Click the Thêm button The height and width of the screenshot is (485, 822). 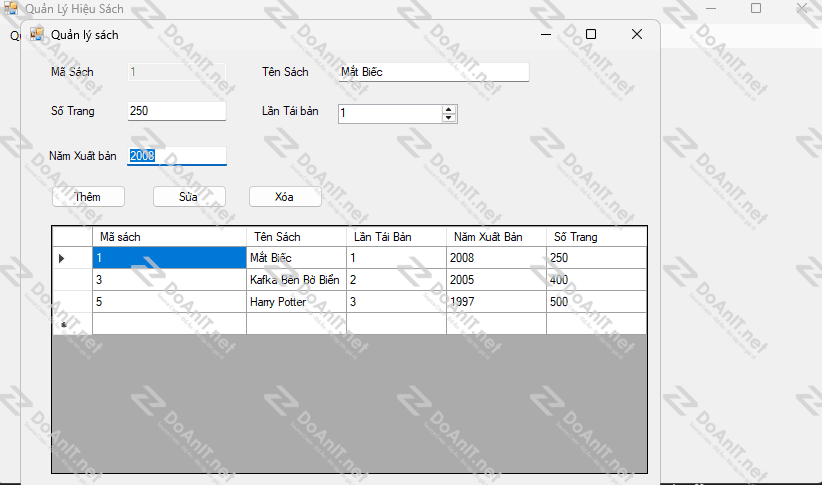click(x=88, y=197)
